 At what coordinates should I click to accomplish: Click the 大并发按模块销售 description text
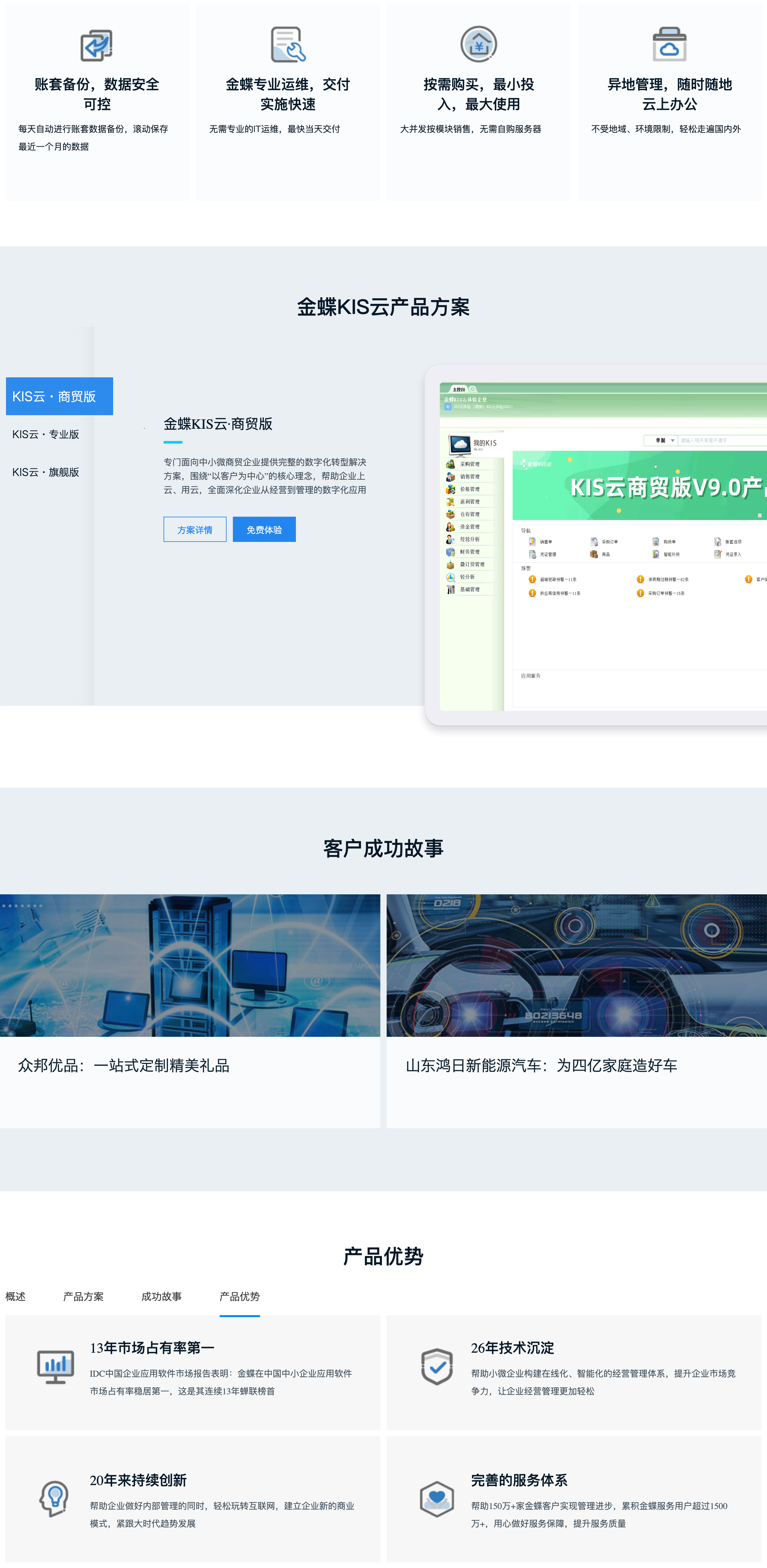click(x=470, y=129)
